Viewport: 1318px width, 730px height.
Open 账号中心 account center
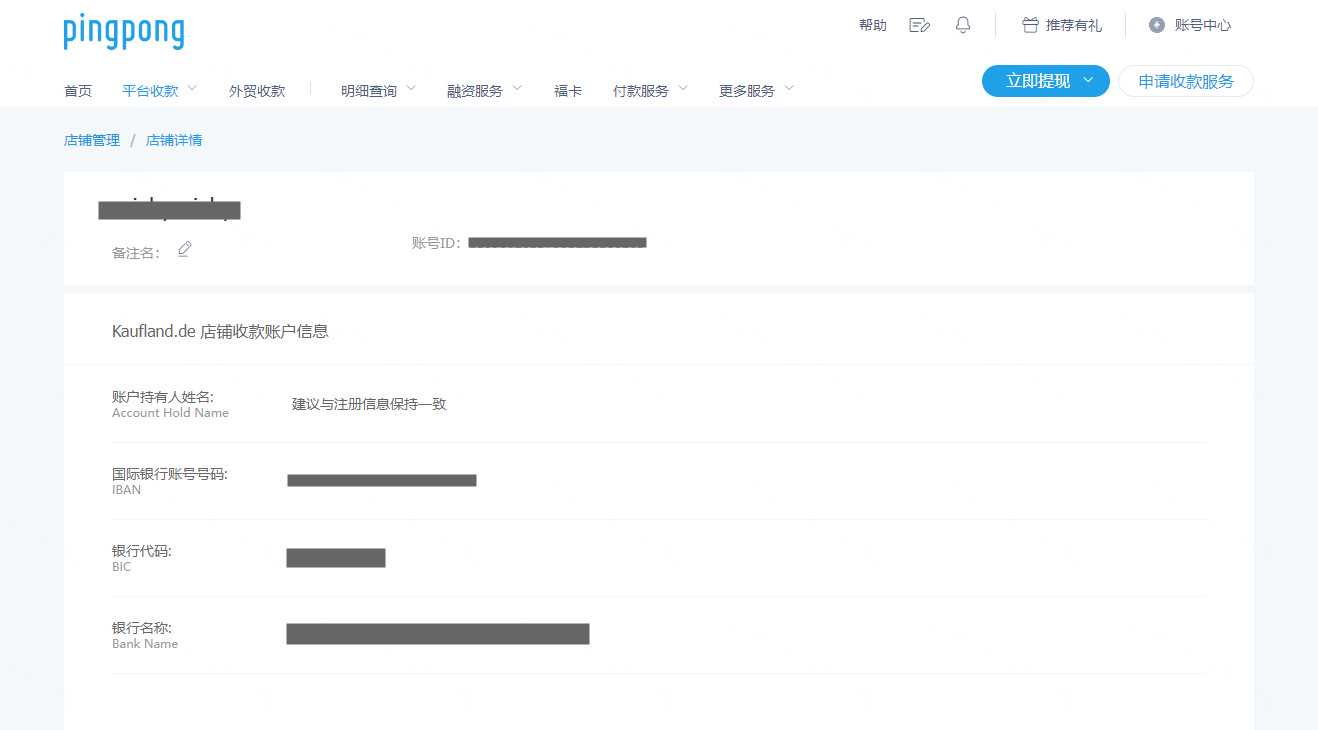point(1203,25)
